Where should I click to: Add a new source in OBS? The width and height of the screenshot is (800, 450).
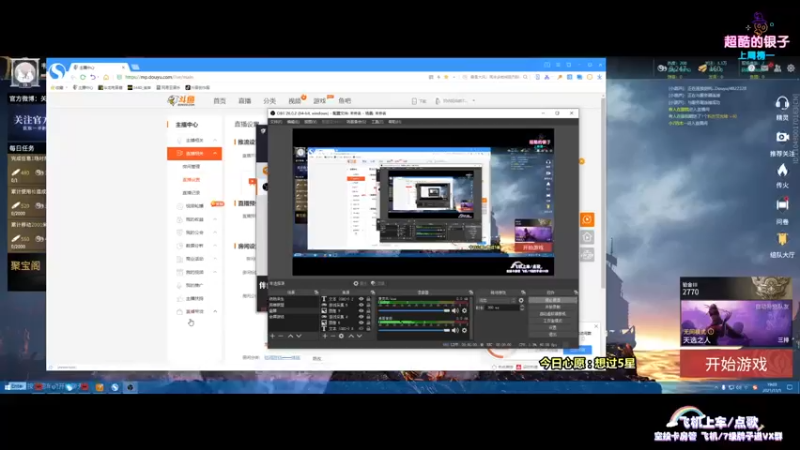click(325, 336)
